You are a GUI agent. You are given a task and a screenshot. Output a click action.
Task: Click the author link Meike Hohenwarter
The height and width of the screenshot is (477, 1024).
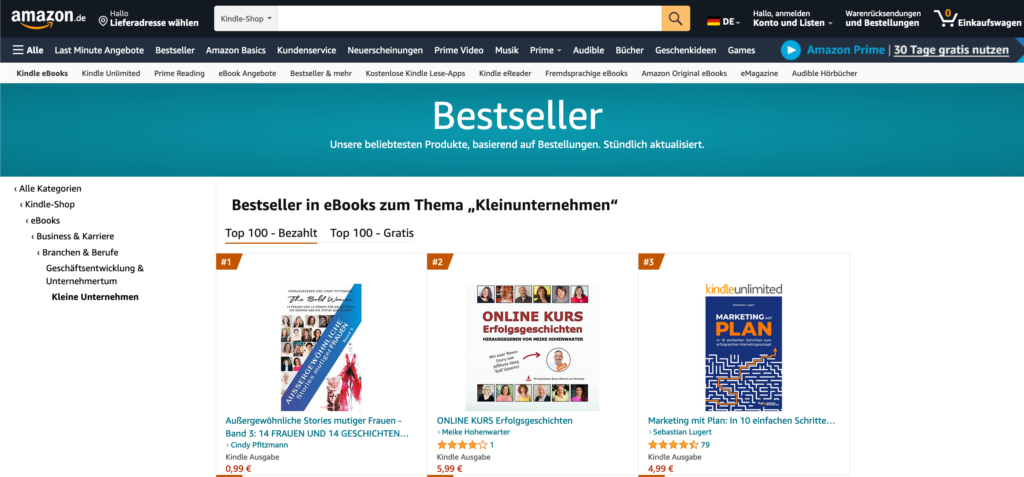[473, 432]
